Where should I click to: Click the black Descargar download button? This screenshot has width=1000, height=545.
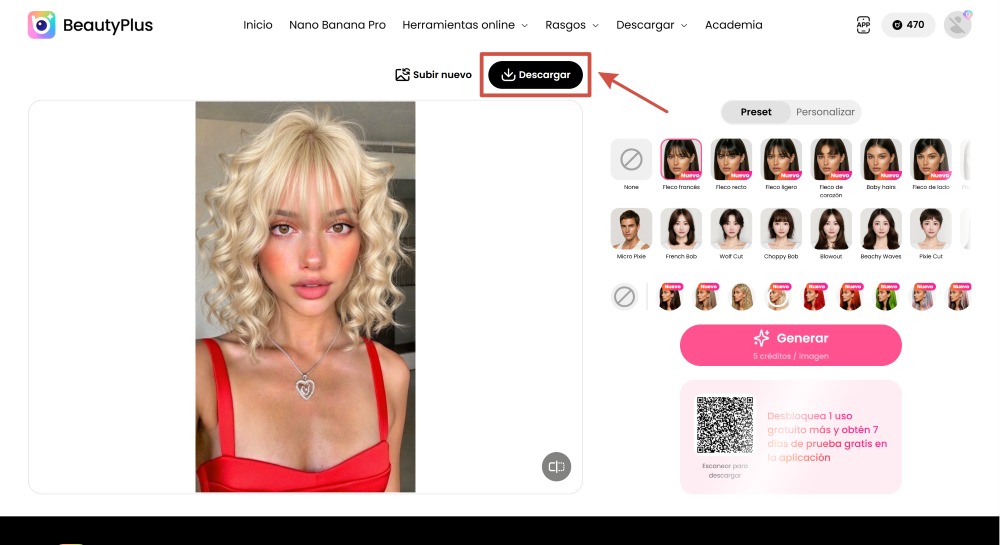click(x=536, y=75)
